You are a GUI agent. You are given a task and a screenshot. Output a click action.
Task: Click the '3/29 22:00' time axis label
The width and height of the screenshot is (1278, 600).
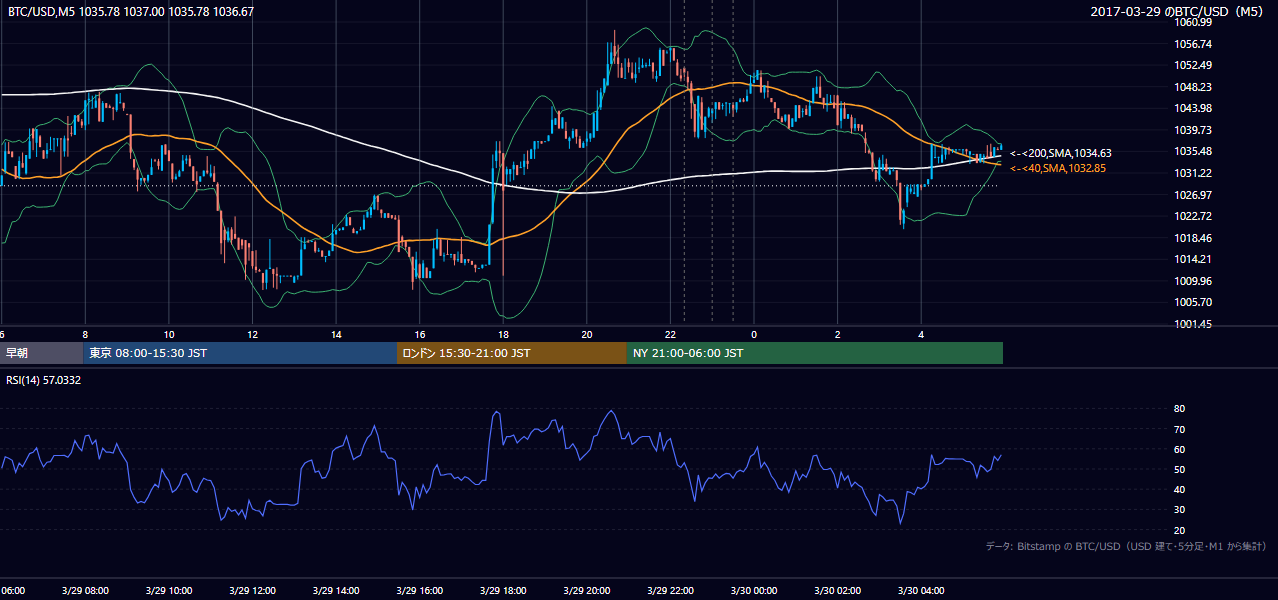point(670,591)
